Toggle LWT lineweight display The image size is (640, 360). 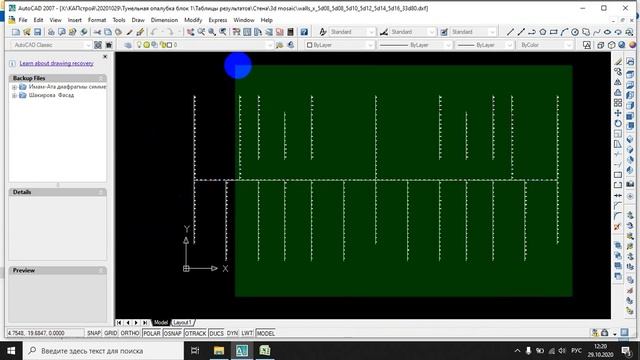click(247, 333)
